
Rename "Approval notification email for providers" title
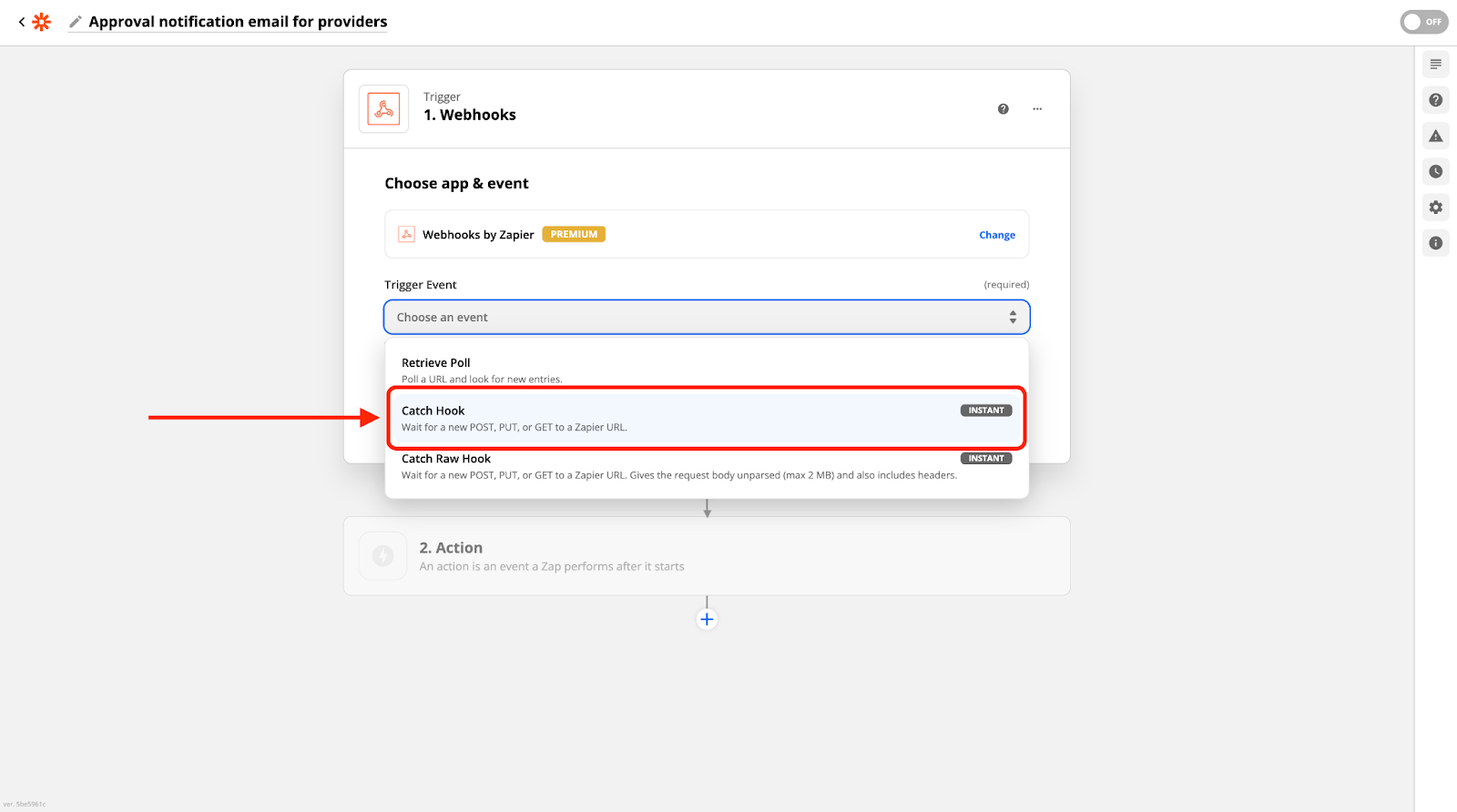(x=238, y=22)
